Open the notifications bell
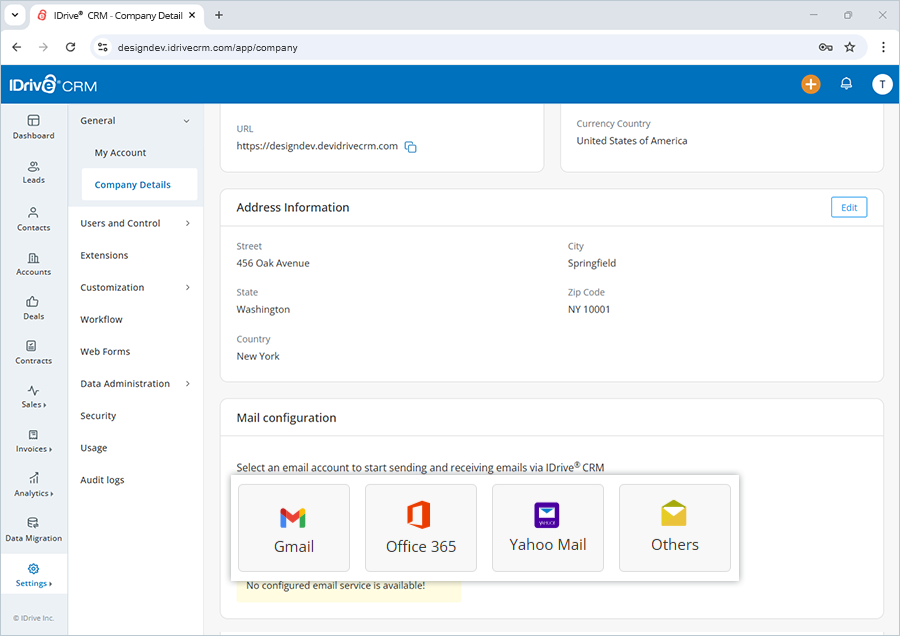Screen dimensions: 900x636 pos(846,84)
